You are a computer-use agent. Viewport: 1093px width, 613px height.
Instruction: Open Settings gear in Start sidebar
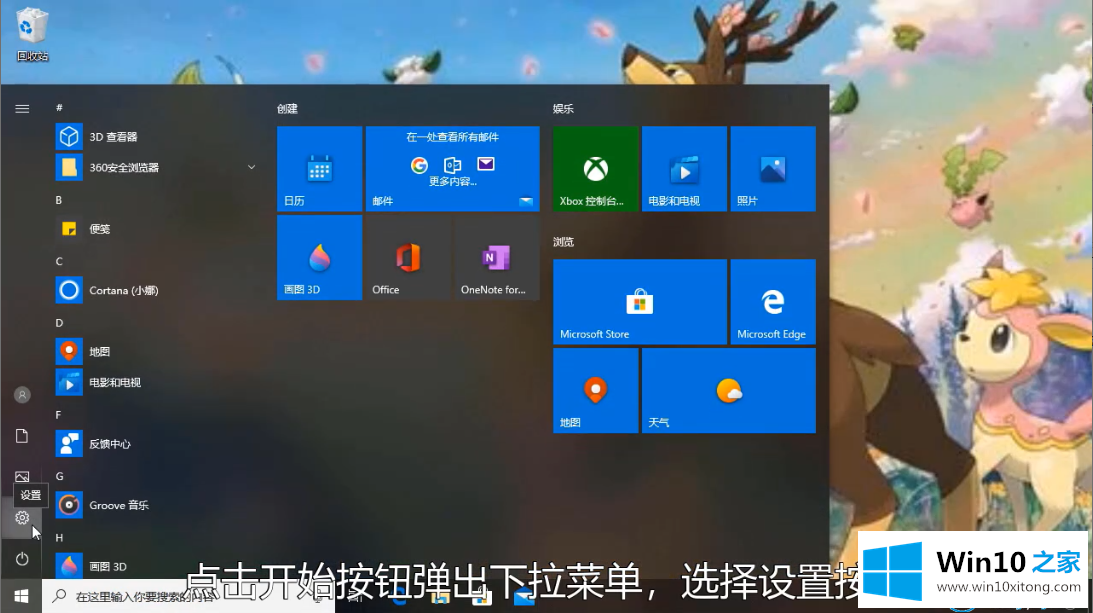(22, 517)
